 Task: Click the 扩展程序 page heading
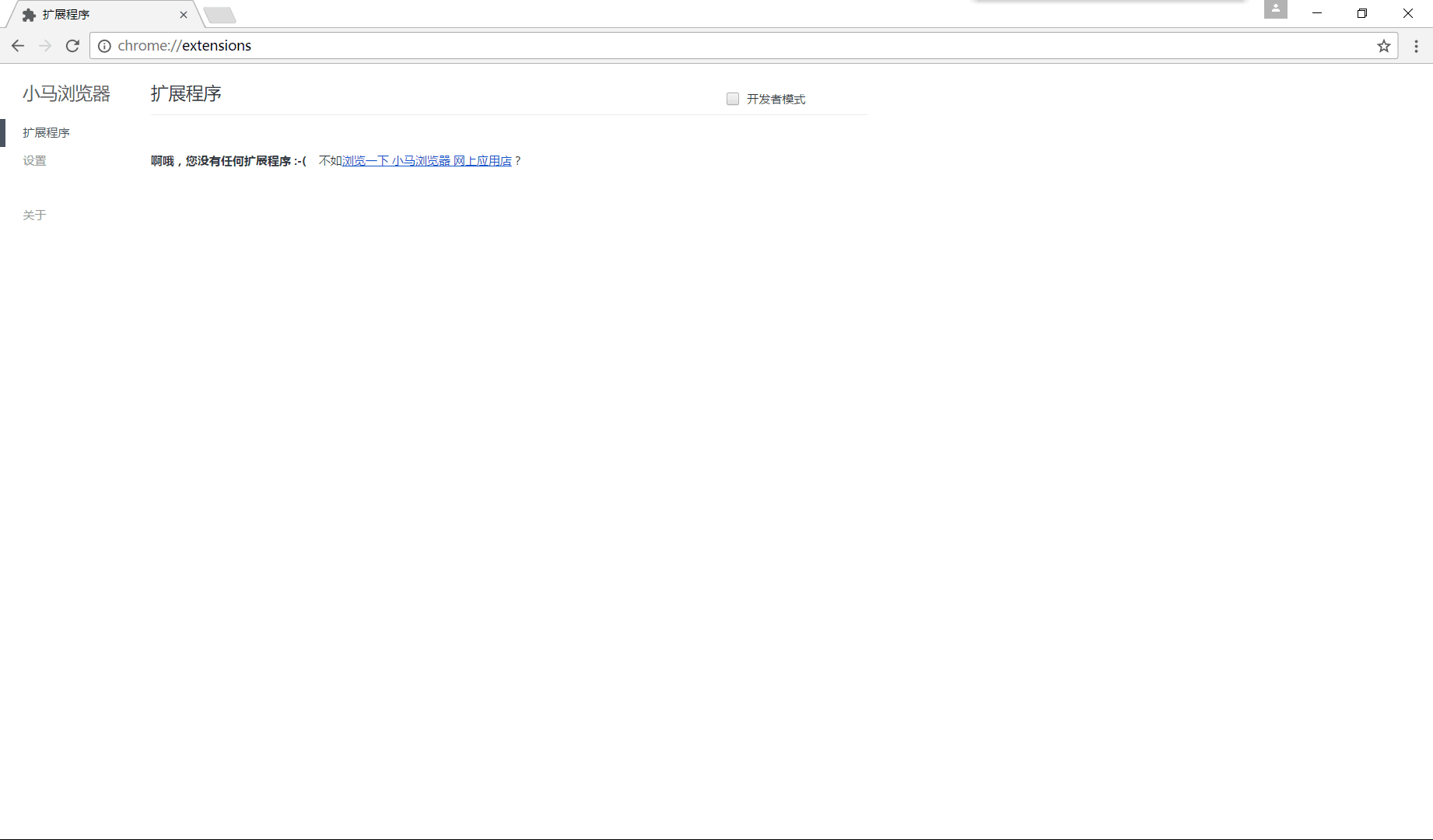(x=186, y=94)
